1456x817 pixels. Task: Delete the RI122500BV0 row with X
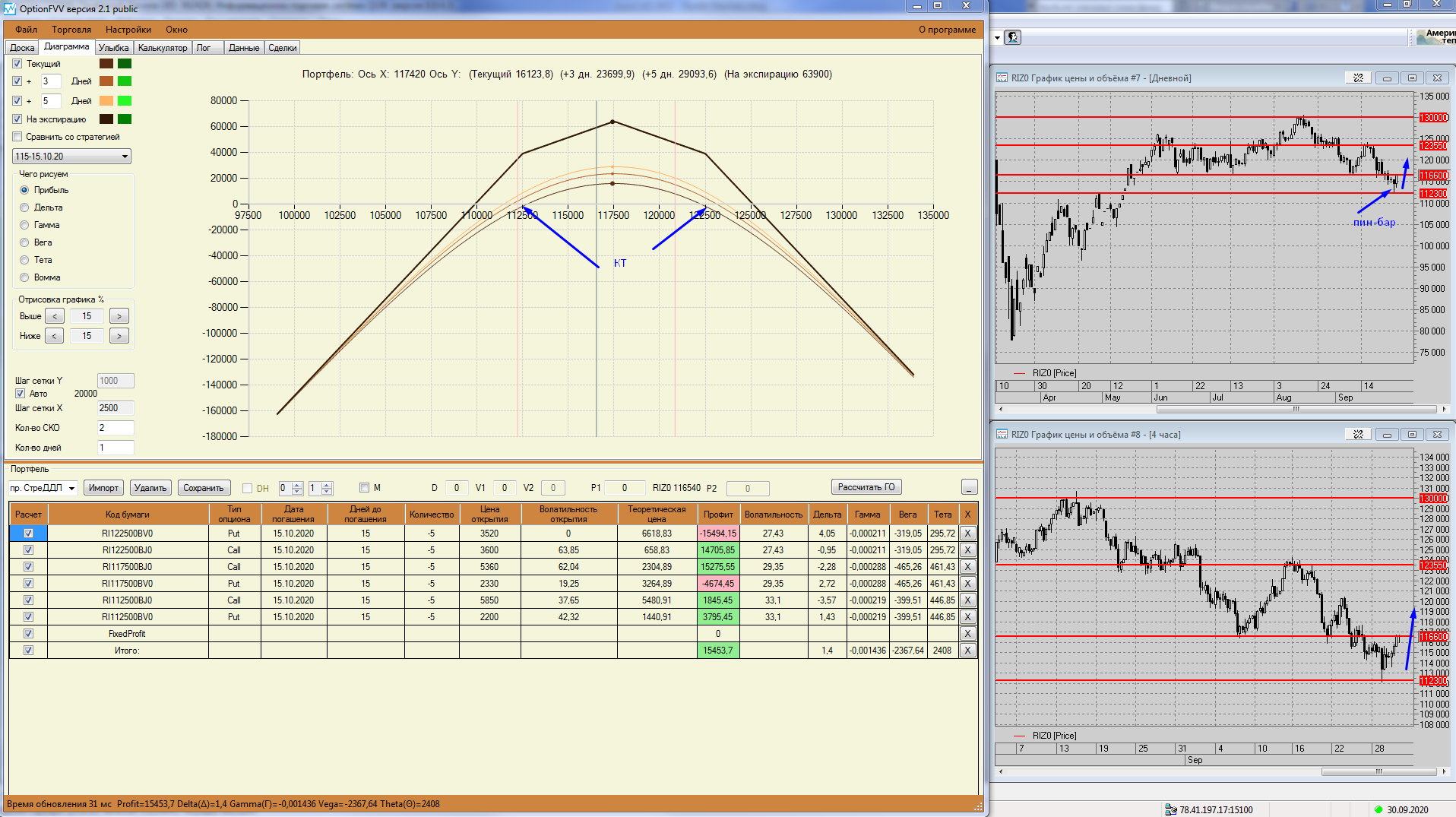pos(967,534)
